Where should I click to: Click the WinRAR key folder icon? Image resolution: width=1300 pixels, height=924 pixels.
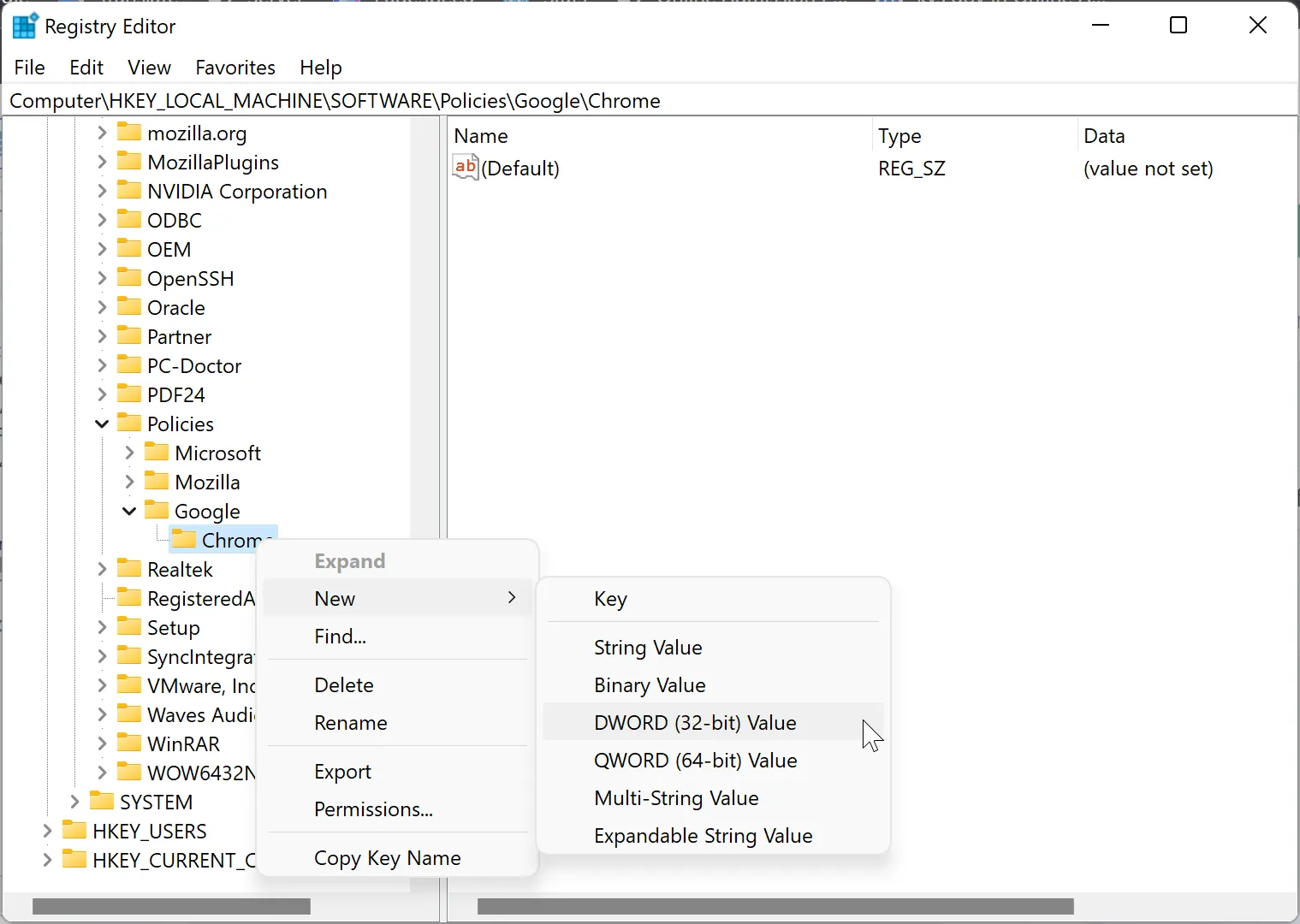tap(129, 743)
